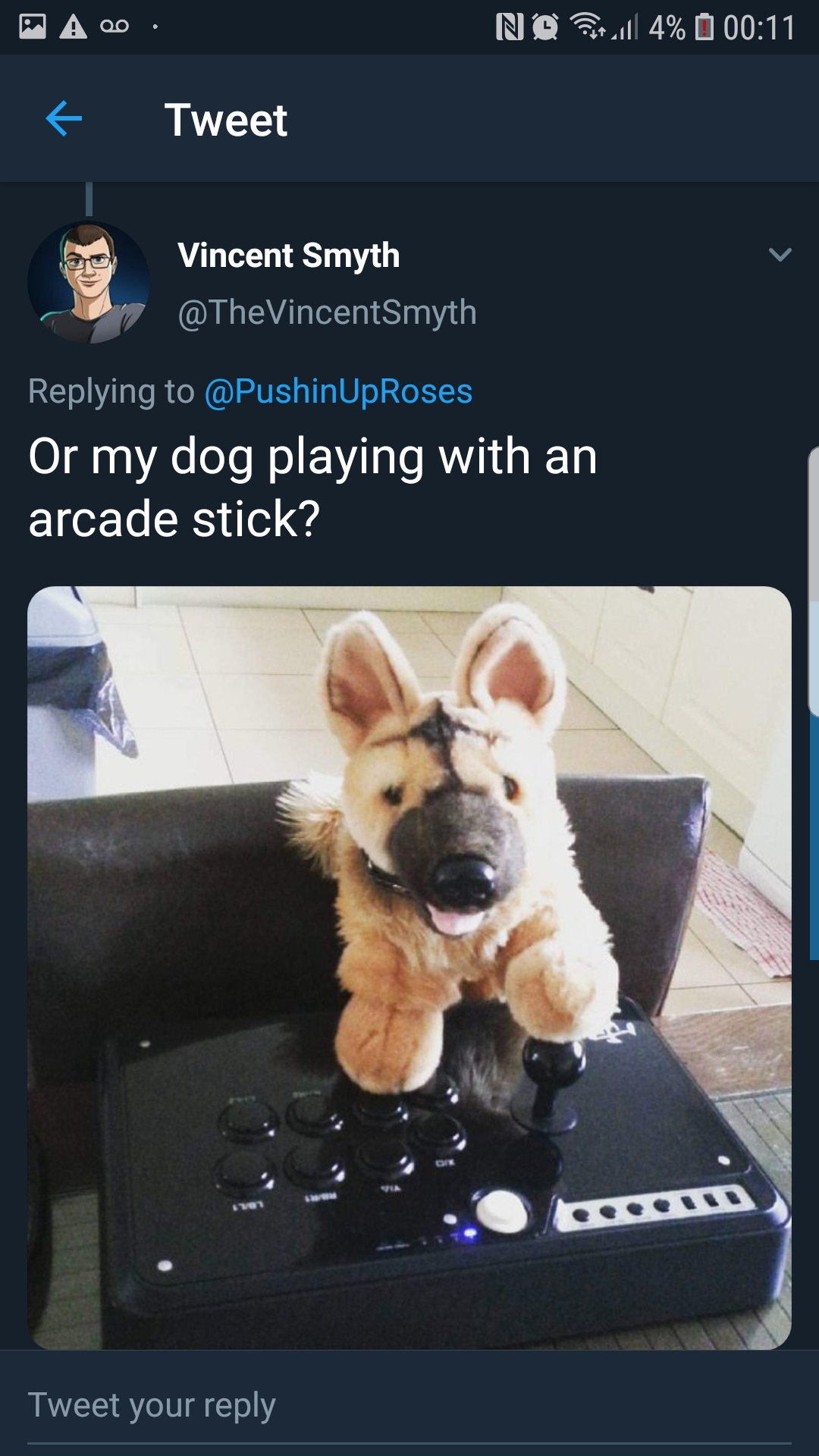Image resolution: width=819 pixels, height=1456 pixels.
Task: Tap the NFC status icon
Action: [510, 27]
